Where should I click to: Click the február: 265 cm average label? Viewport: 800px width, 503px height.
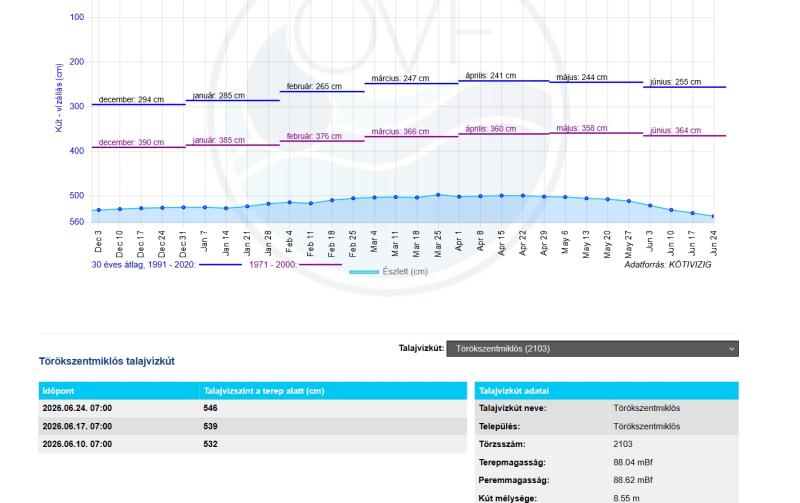pos(314,86)
